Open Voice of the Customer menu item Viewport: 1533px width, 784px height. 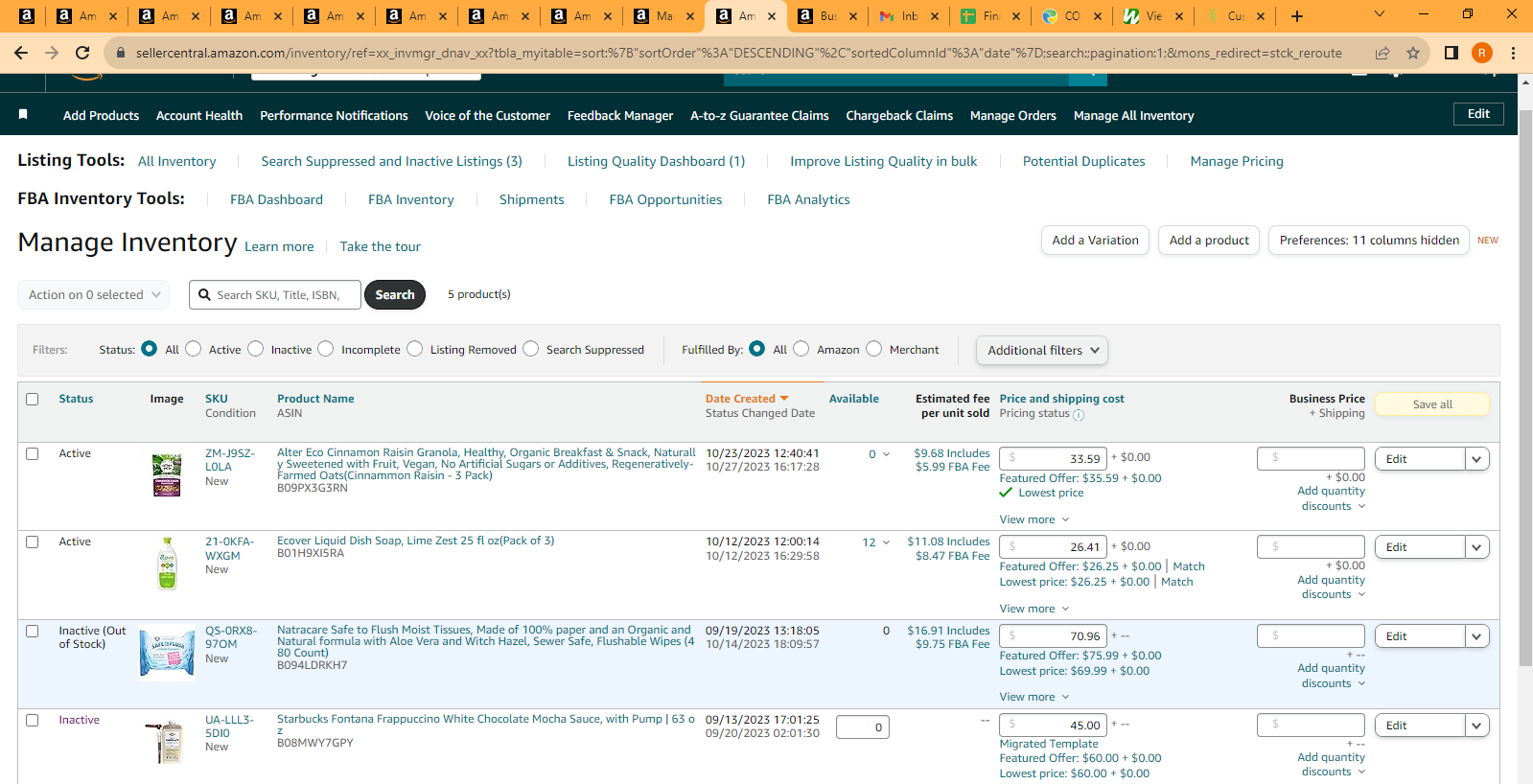tap(488, 116)
